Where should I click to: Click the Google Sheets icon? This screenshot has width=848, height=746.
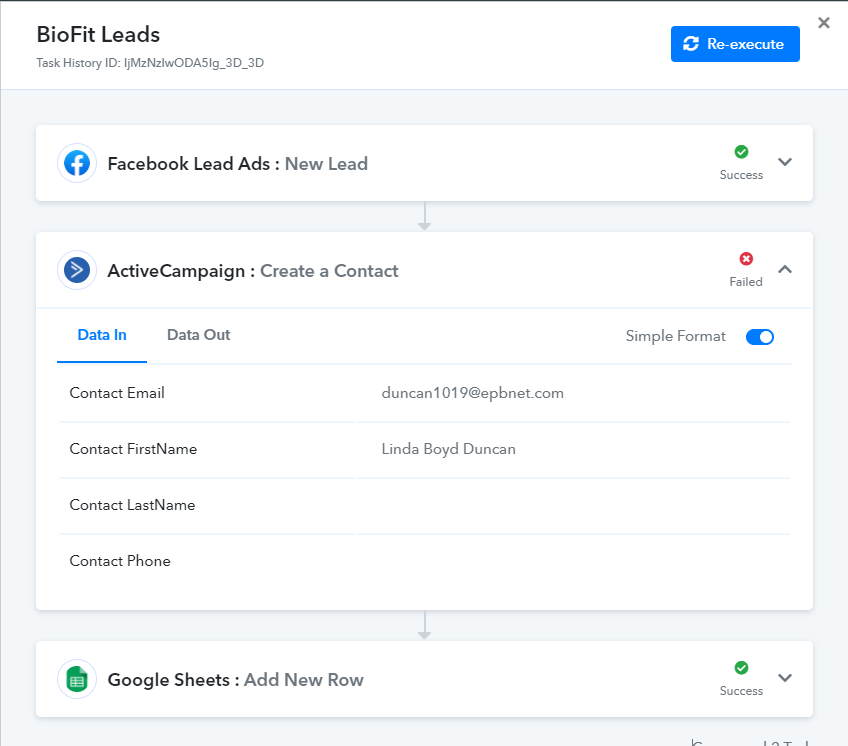click(77, 679)
